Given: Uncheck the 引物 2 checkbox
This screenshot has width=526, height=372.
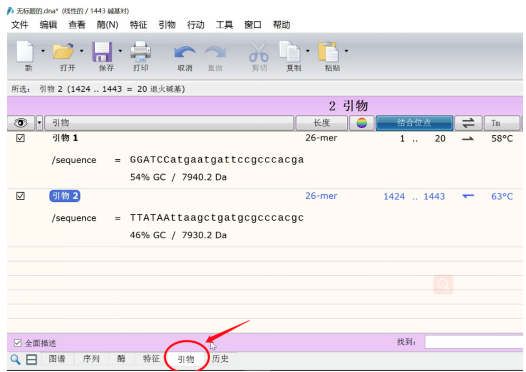Looking at the screenshot, I should click(x=20, y=196).
